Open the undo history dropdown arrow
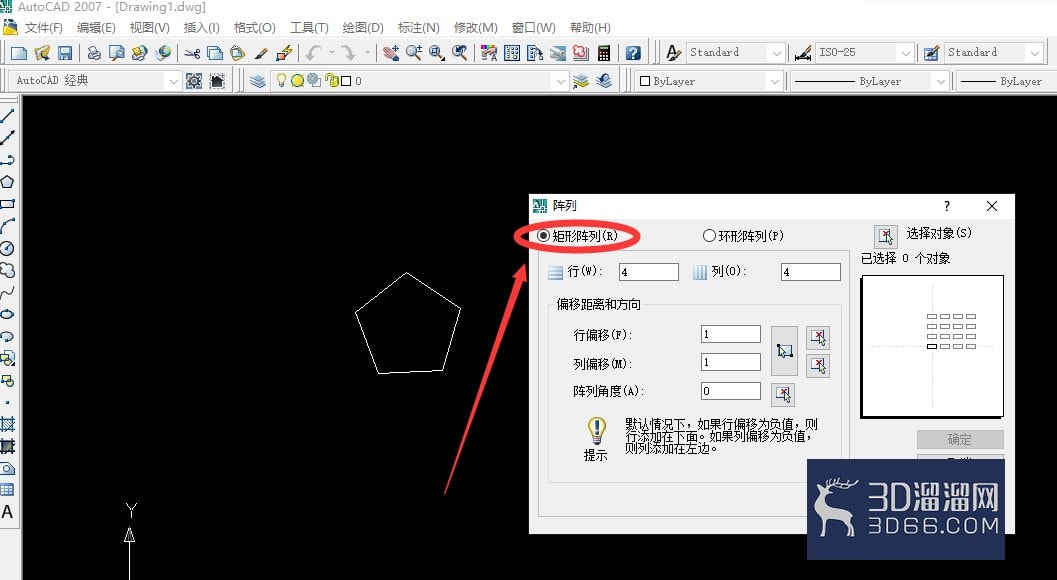This screenshot has width=1057, height=580. click(x=331, y=53)
